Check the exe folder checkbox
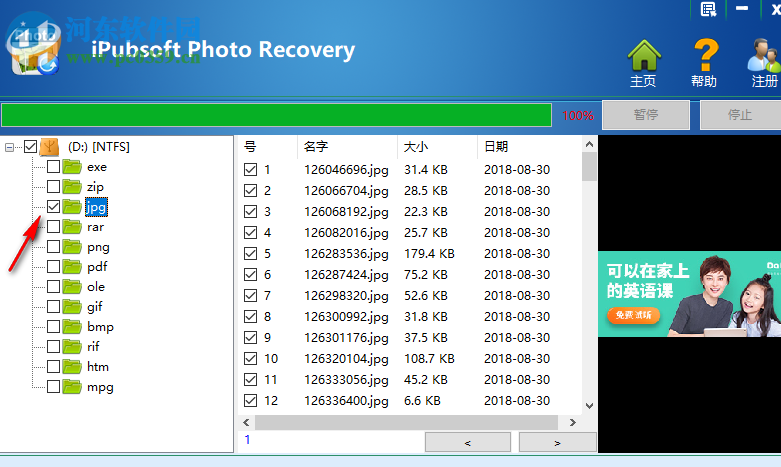The height and width of the screenshot is (467, 781). click(53, 166)
